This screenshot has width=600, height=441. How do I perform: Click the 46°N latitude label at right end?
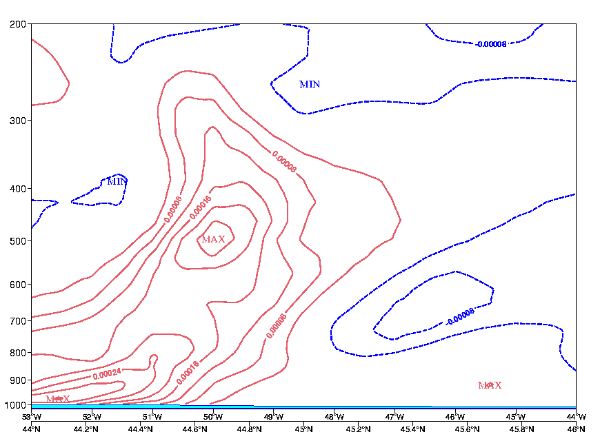(x=576, y=429)
